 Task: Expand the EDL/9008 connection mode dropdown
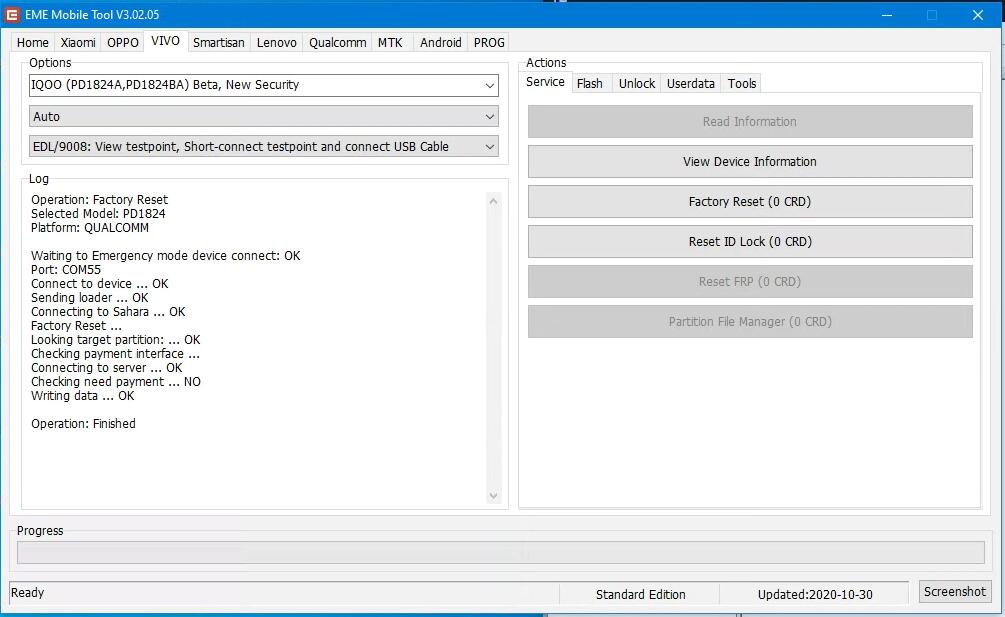coord(263,147)
